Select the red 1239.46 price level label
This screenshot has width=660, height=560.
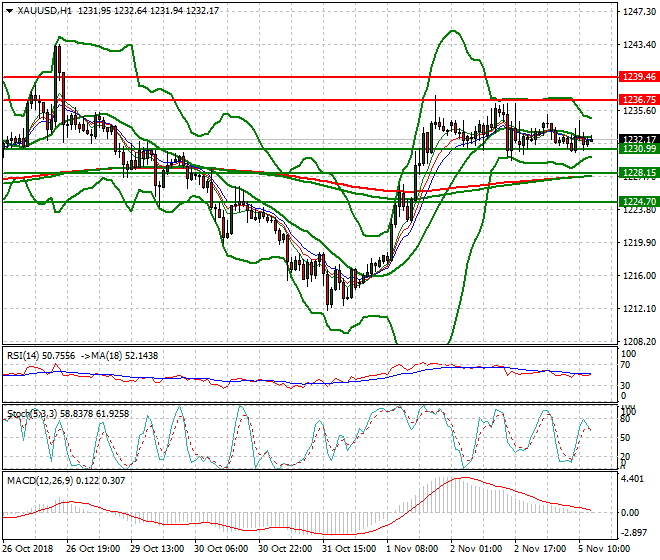click(639, 77)
